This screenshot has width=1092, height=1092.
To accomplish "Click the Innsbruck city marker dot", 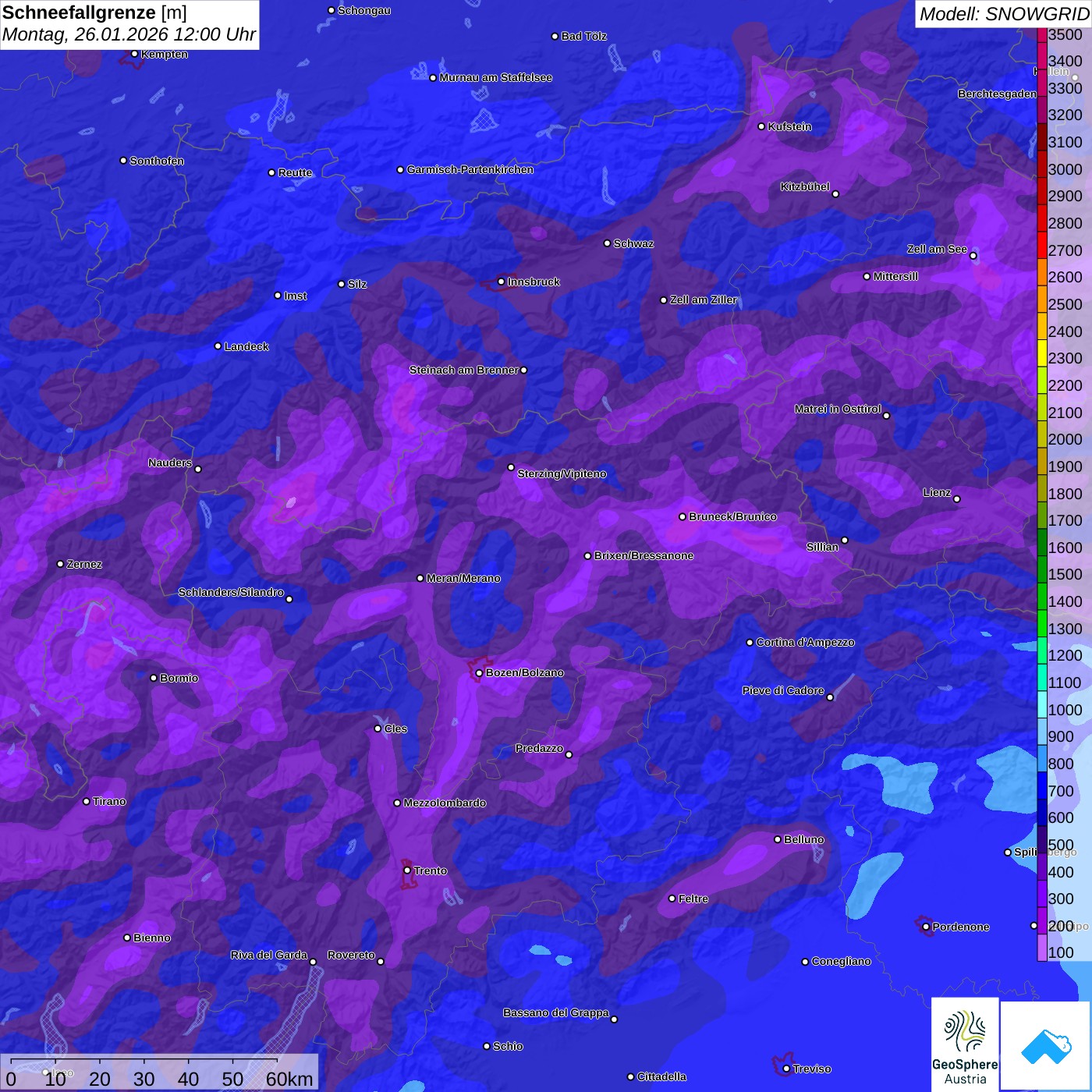I will [501, 282].
